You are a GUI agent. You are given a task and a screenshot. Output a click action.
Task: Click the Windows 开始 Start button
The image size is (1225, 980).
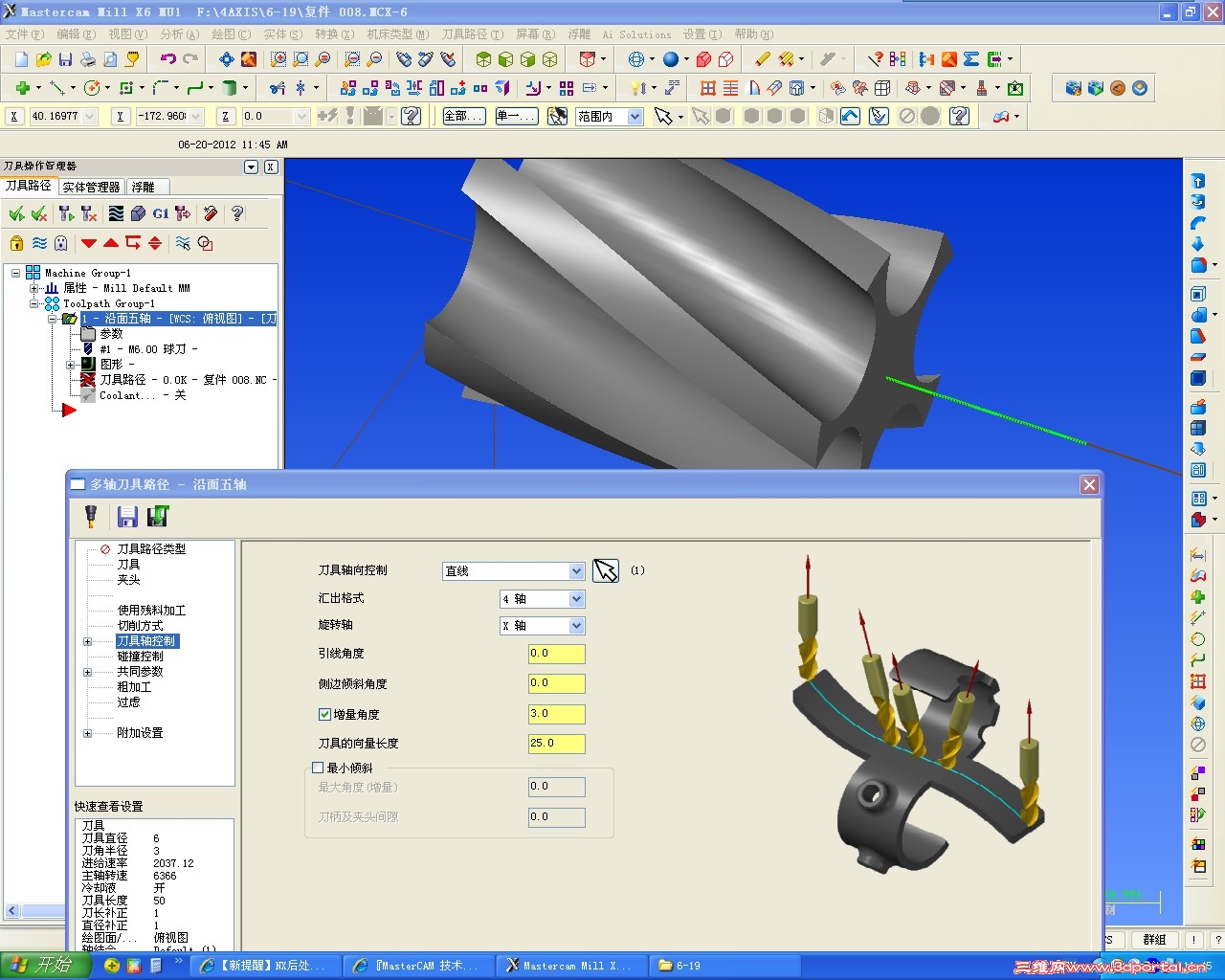point(44,966)
